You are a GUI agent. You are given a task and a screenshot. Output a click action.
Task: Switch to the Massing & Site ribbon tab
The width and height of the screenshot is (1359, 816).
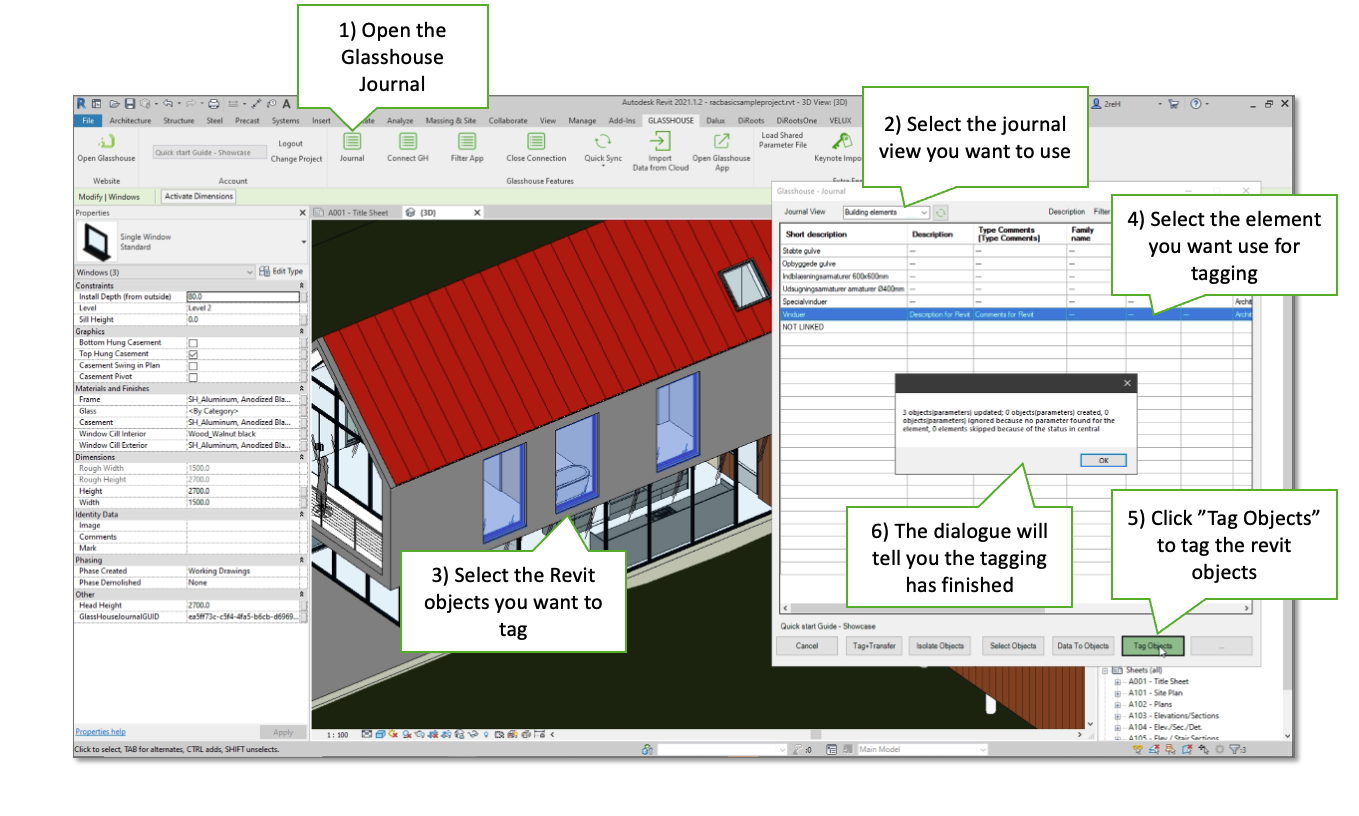451,121
